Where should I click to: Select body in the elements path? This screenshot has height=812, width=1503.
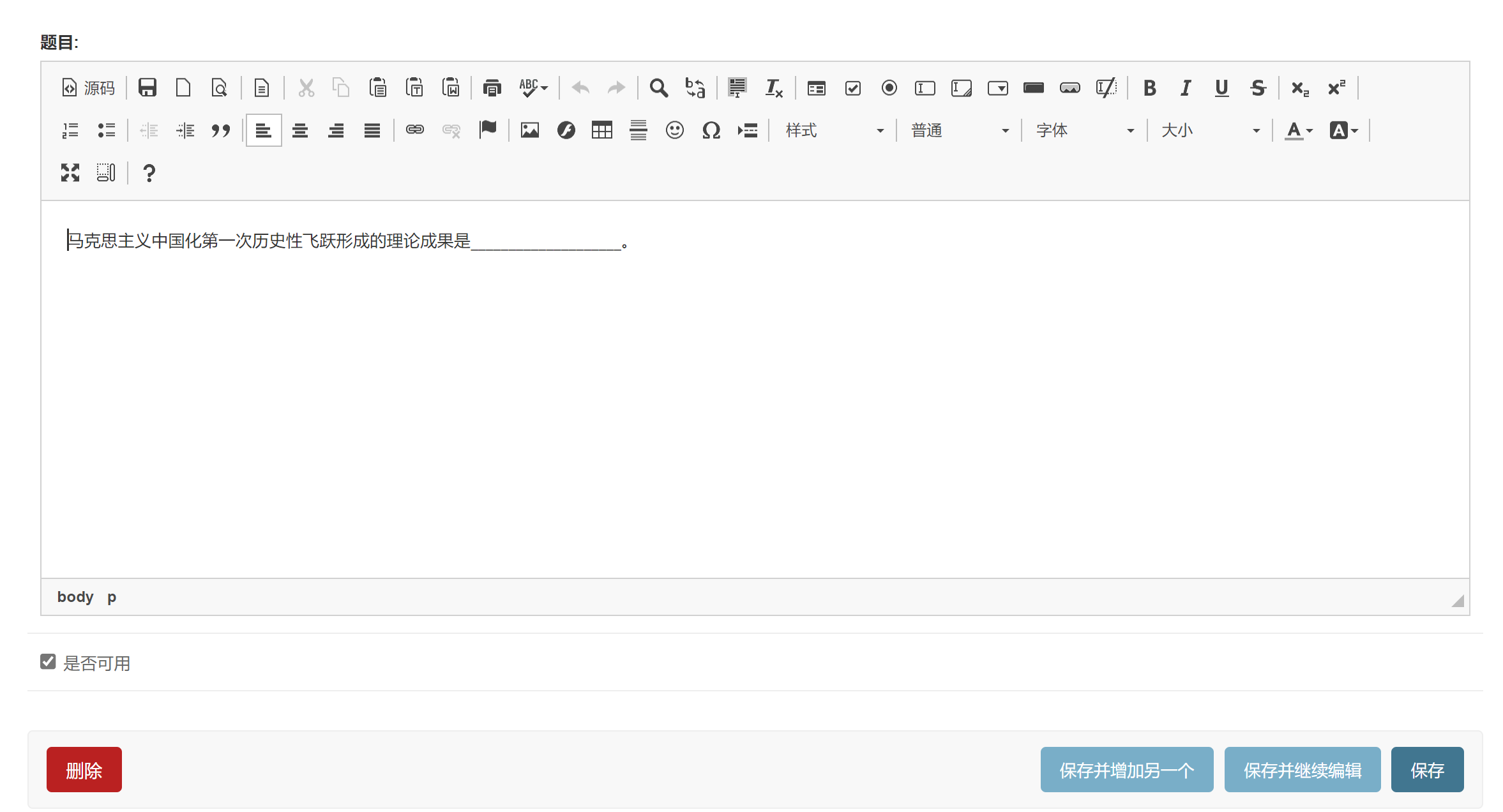[x=75, y=597]
